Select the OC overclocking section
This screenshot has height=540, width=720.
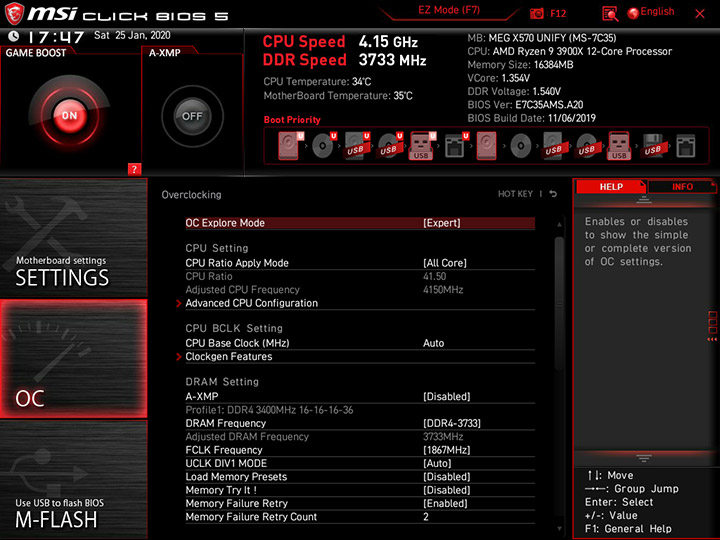pyautogui.click(x=73, y=359)
